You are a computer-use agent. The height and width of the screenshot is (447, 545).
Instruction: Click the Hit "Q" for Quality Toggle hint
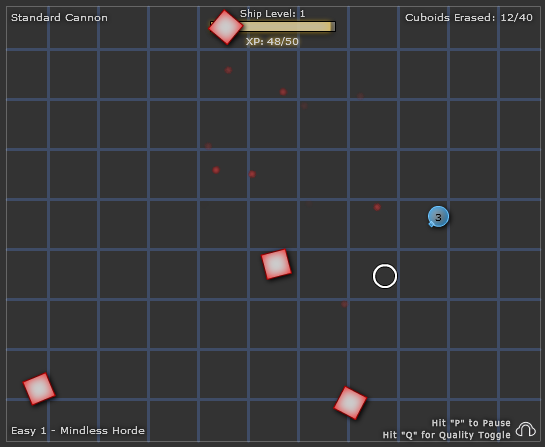(447, 435)
